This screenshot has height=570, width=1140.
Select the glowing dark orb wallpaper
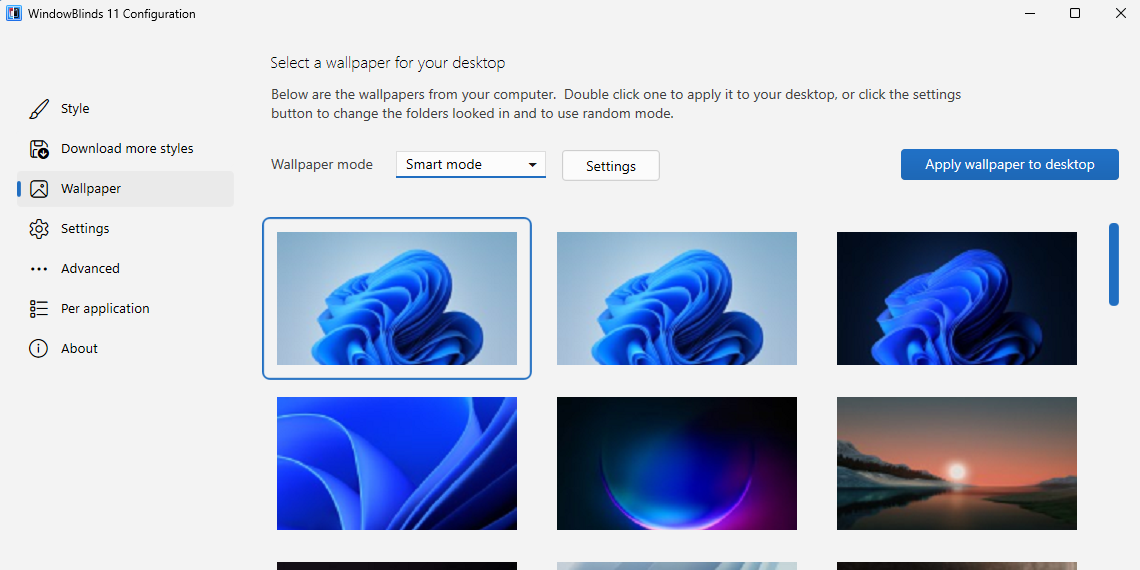click(x=677, y=463)
